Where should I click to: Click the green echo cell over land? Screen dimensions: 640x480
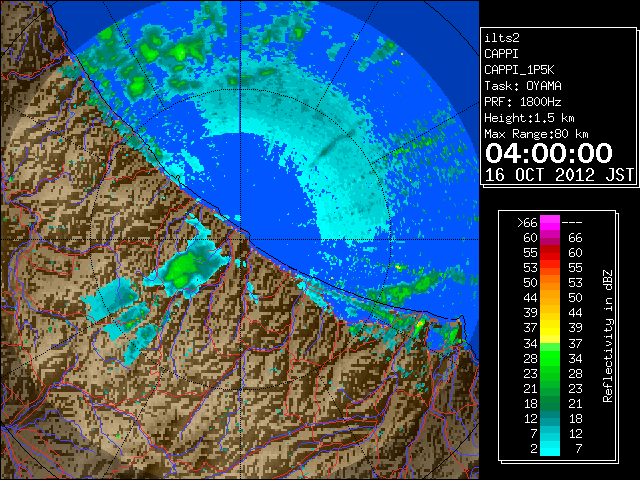[x=182, y=269]
